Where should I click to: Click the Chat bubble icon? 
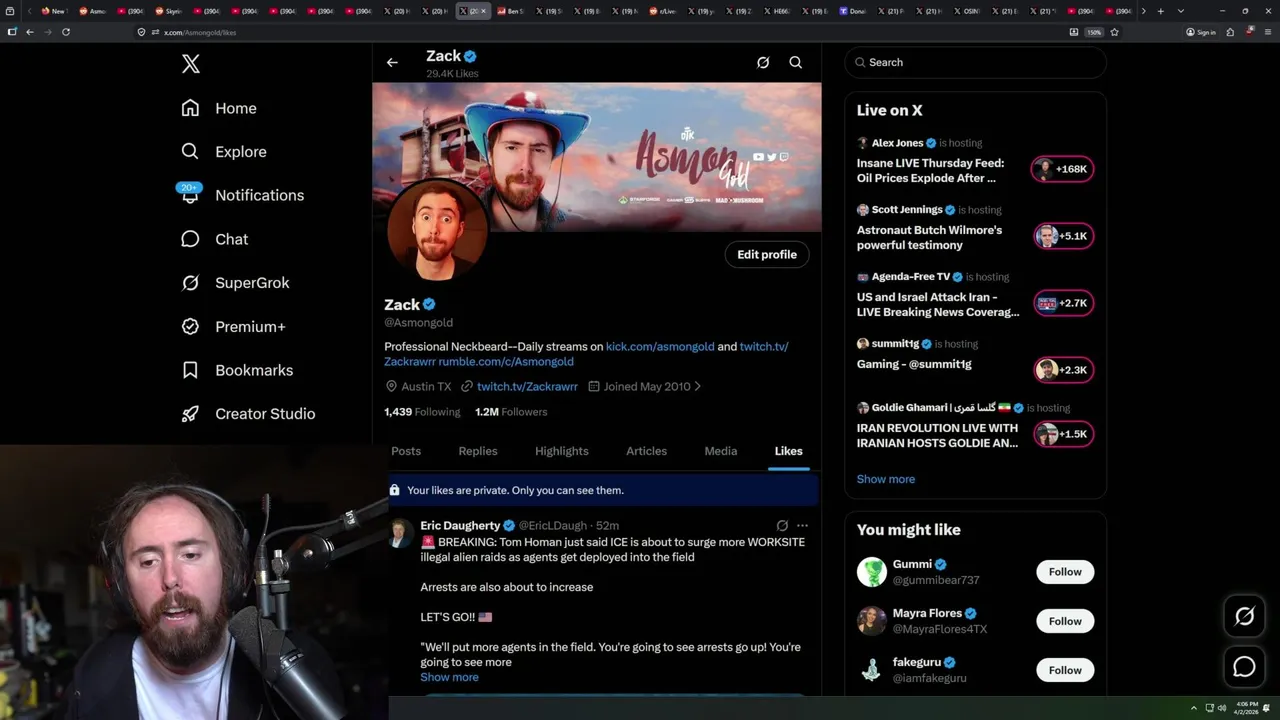190,239
